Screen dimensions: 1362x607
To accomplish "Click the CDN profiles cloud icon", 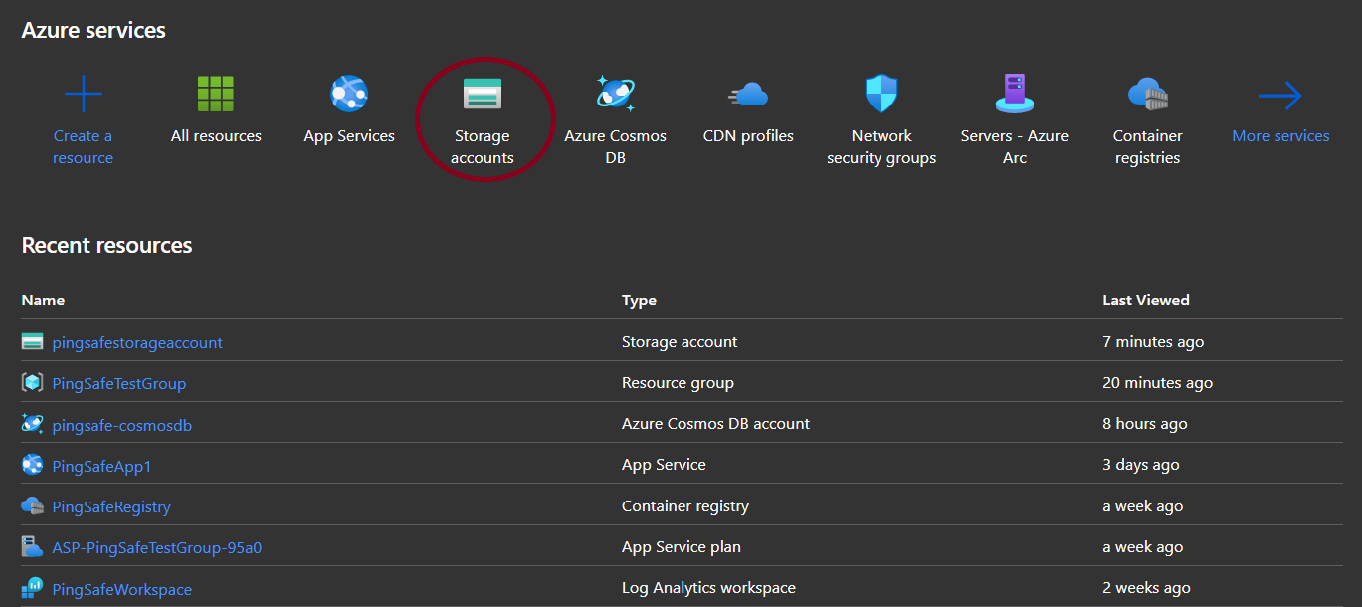I will [748, 95].
